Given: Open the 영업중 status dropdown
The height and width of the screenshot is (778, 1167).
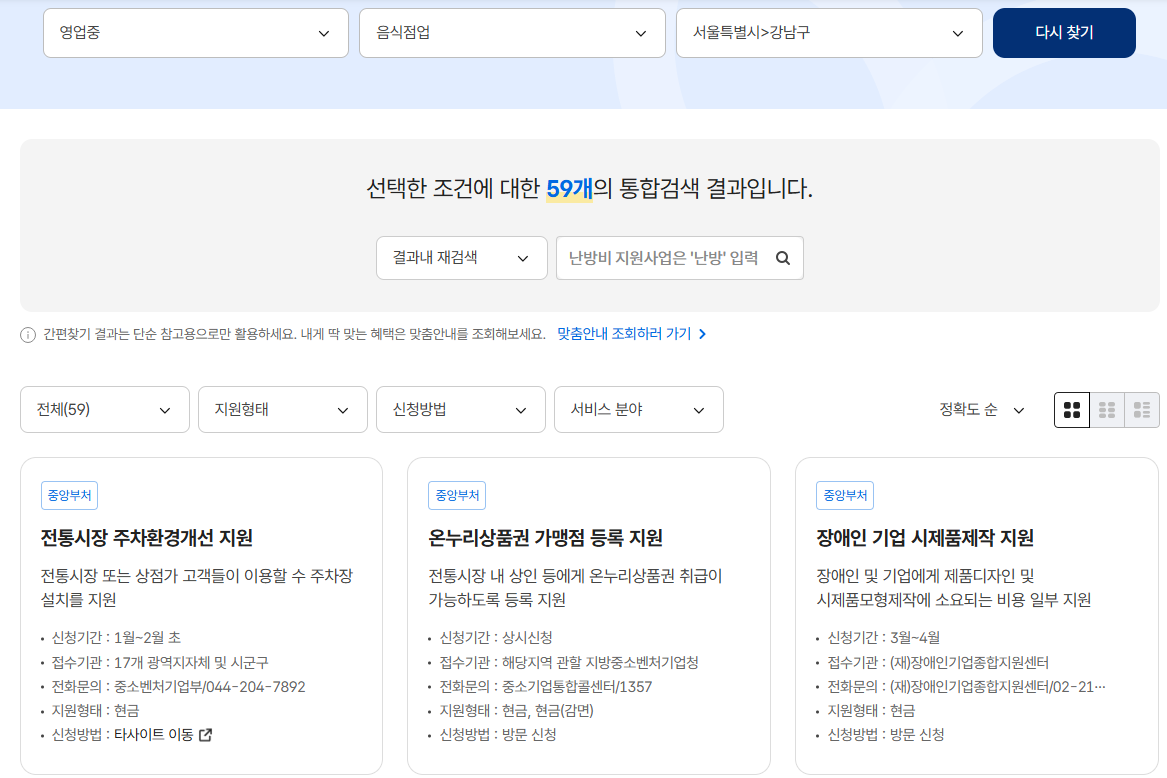Looking at the screenshot, I should 195,33.
